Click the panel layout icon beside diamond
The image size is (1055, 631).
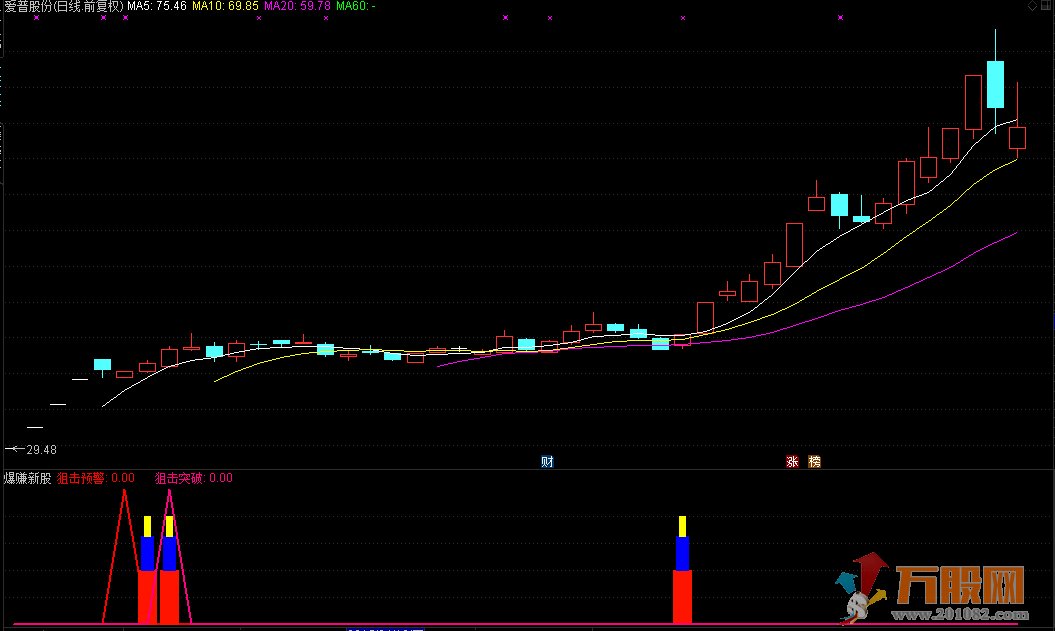click(1047, 5)
